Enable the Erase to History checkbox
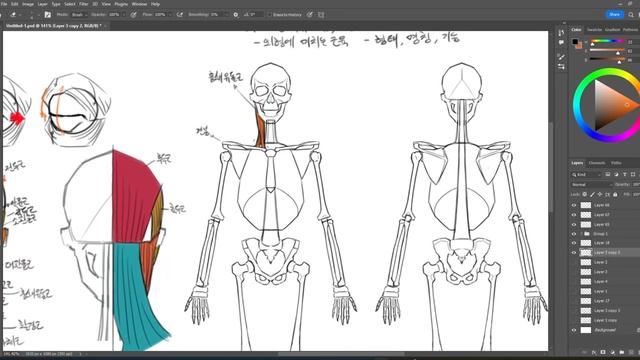640x360 pixels. coord(269,15)
